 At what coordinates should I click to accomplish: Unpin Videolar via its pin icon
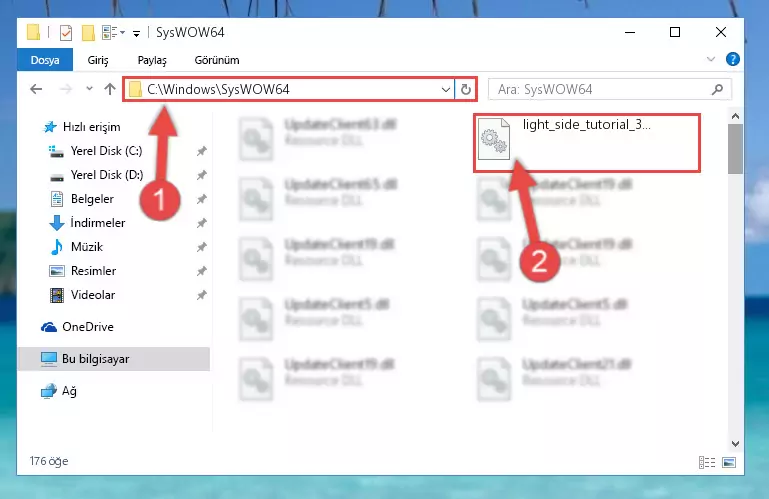(x=201, y=295)
